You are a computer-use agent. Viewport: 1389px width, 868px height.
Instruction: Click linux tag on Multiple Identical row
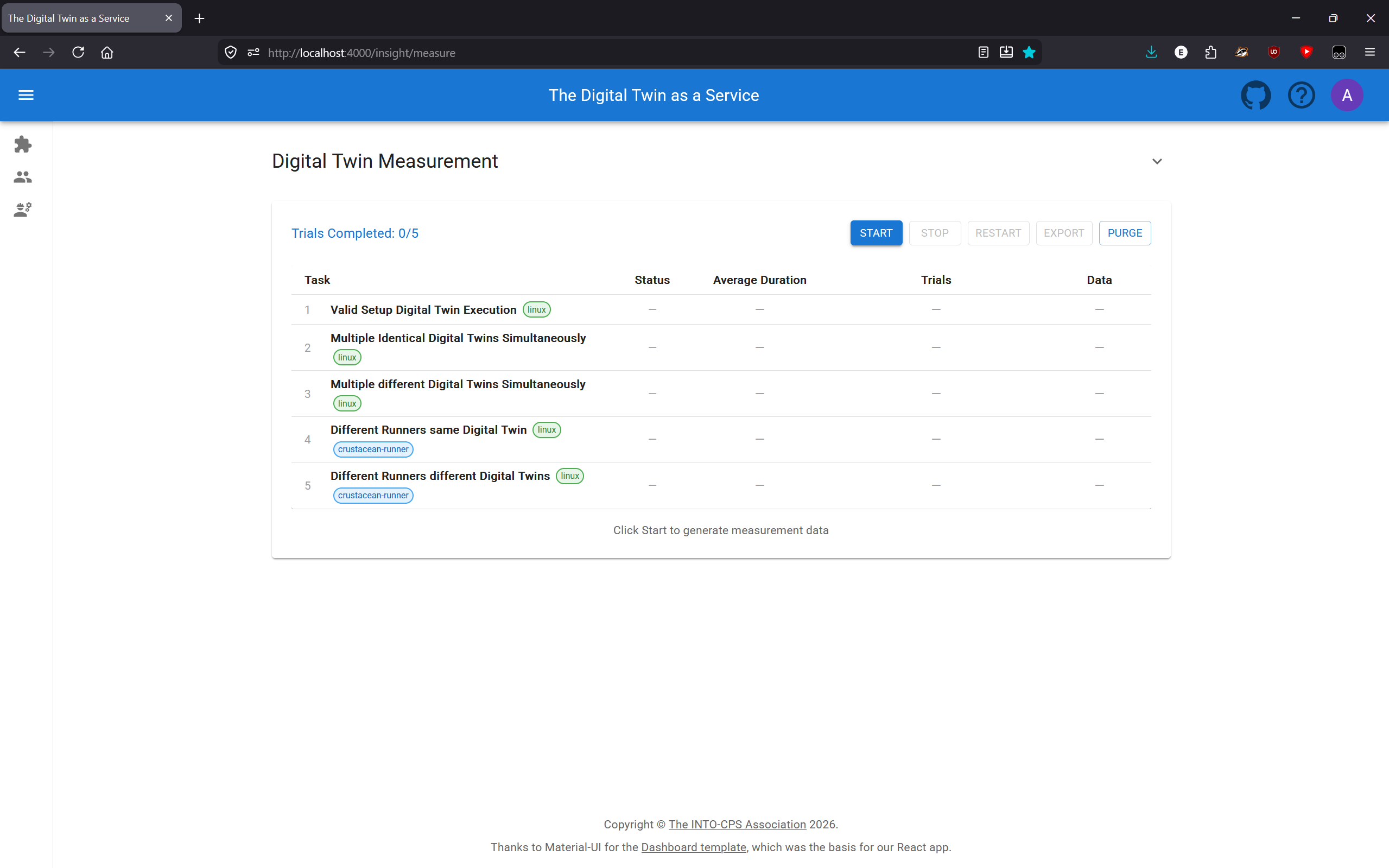click(x=347, y=358)
